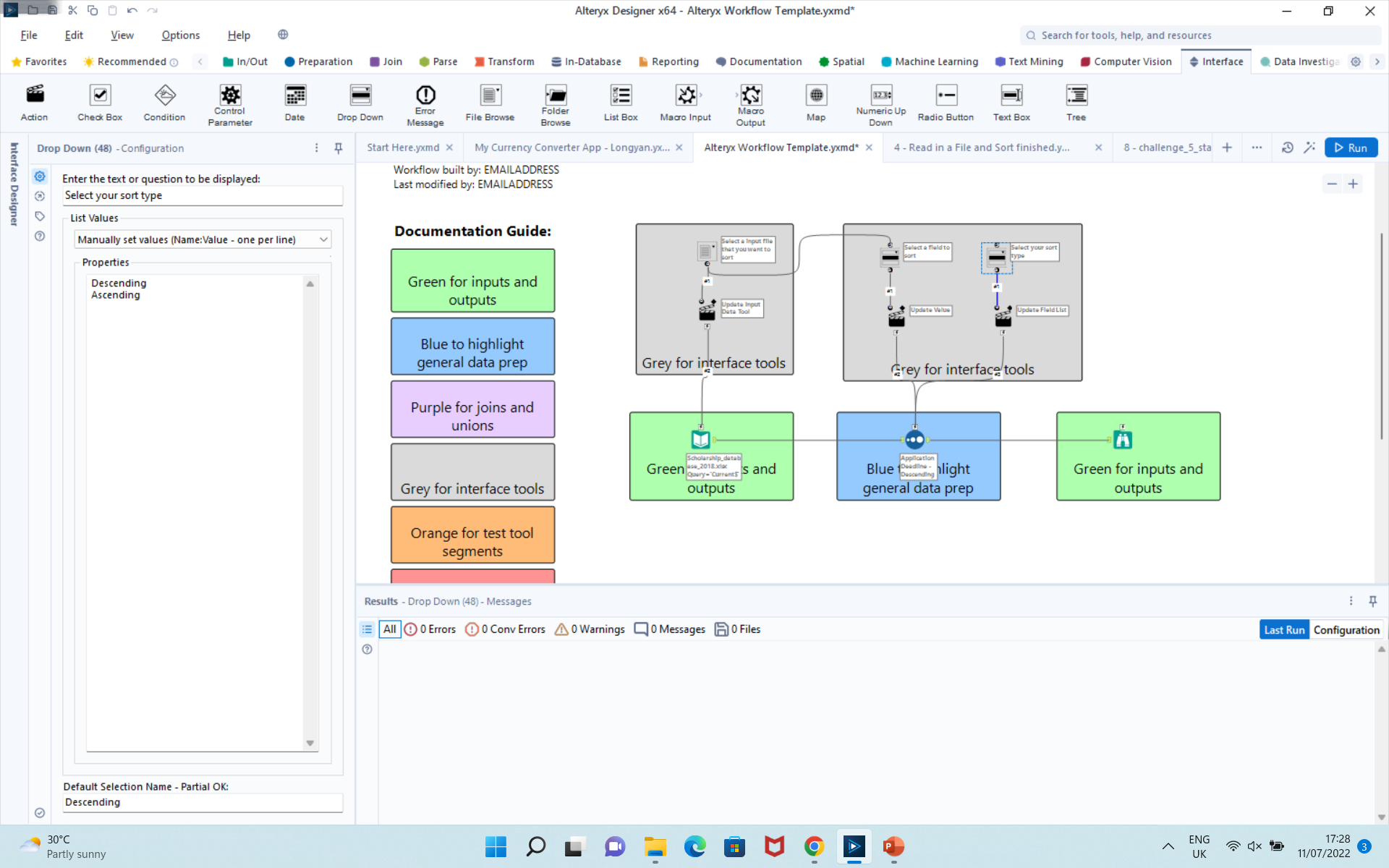Open Chrome from the taskbar
1389x868 pixels.
[x=814, y=846]
